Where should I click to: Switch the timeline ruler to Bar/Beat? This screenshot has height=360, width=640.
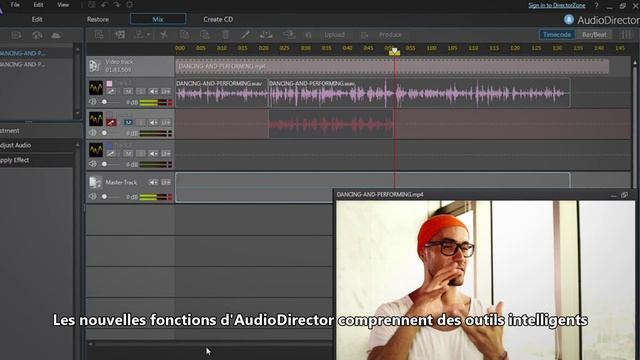click(594, 35)
